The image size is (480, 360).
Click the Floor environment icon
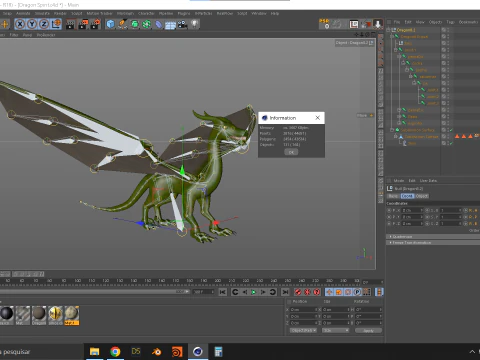(x=170, y=24)
